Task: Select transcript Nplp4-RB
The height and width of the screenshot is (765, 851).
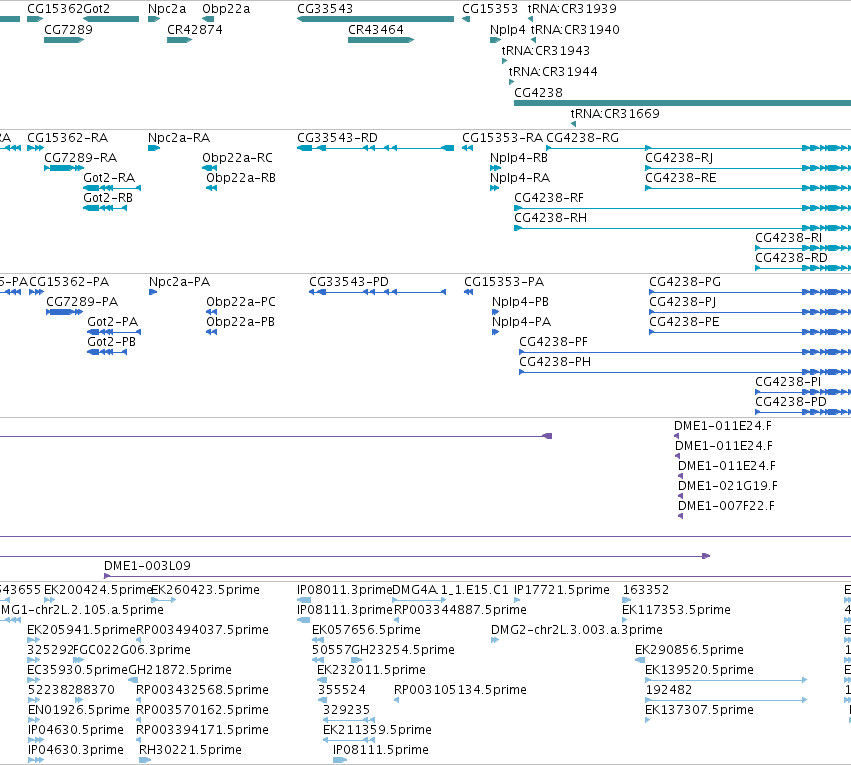Action: (519, 158)
